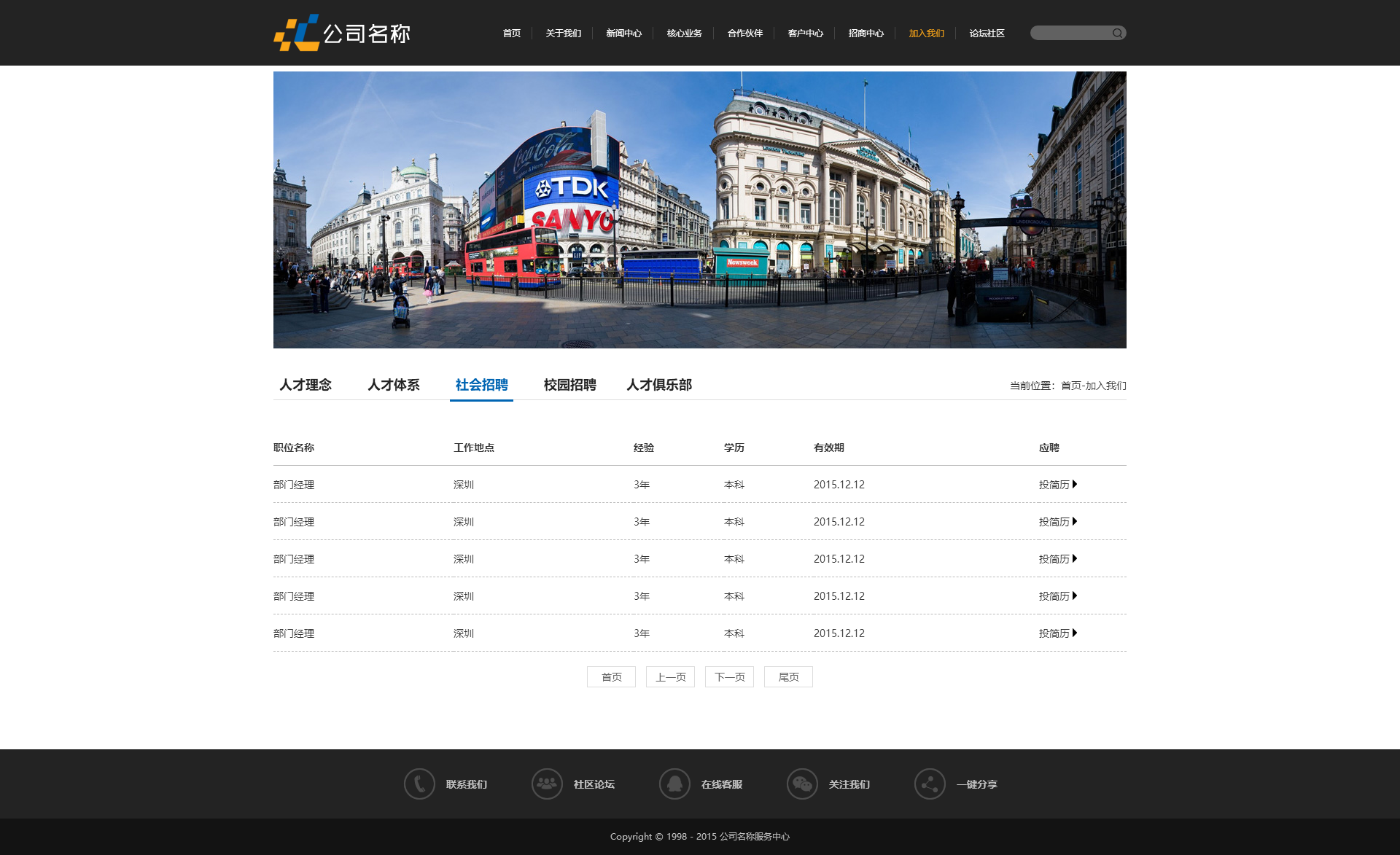Go to 下一页 pagination button
The width and height of the screenshot is (1400, 855).
pyautogui.click(x=729, y=677)
